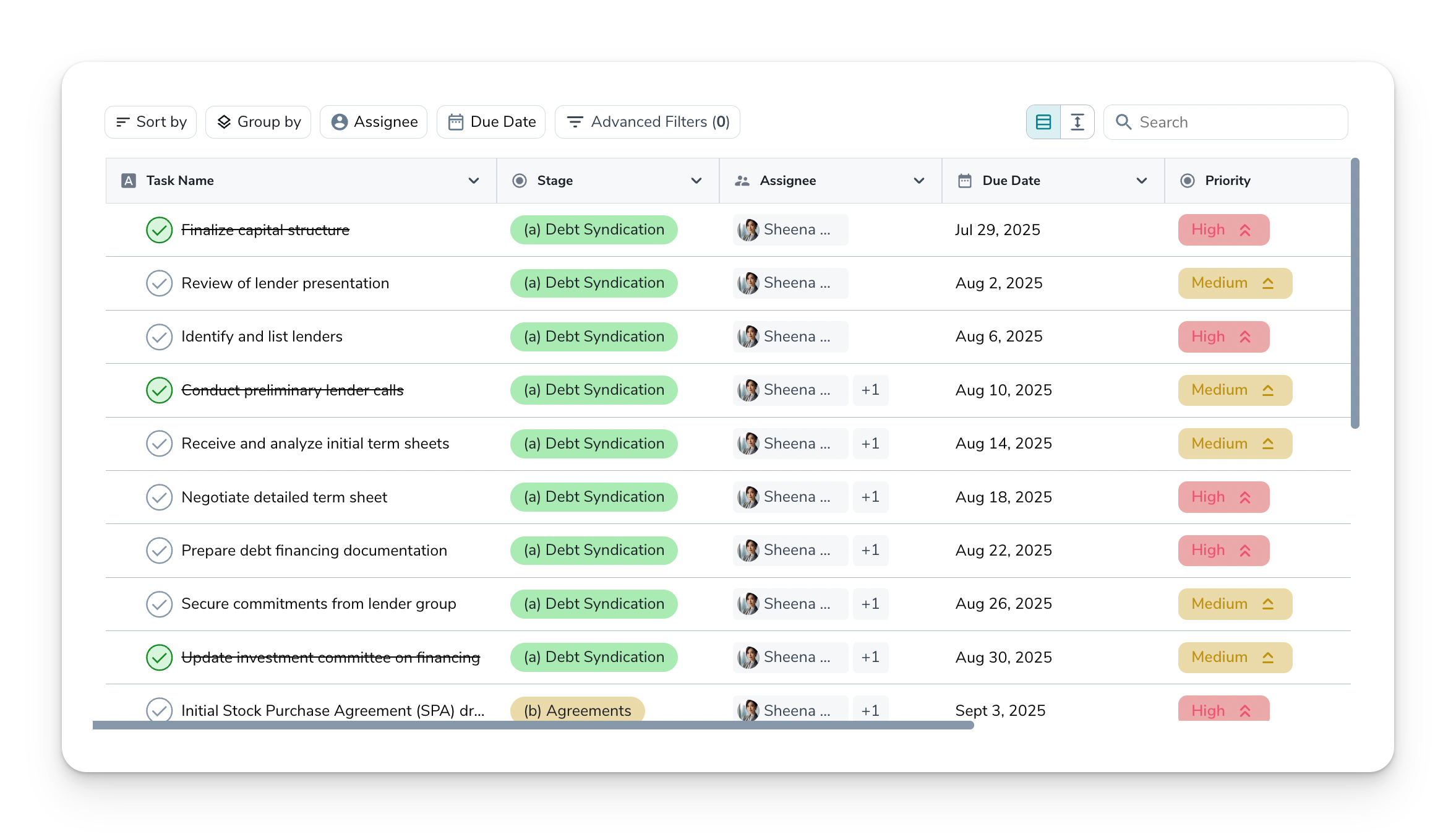Uncheck Finalize capital structure task
Image resolution: width=1456 pixels, height=834 pixels.
pyautogui.click(x=159, y=230)
